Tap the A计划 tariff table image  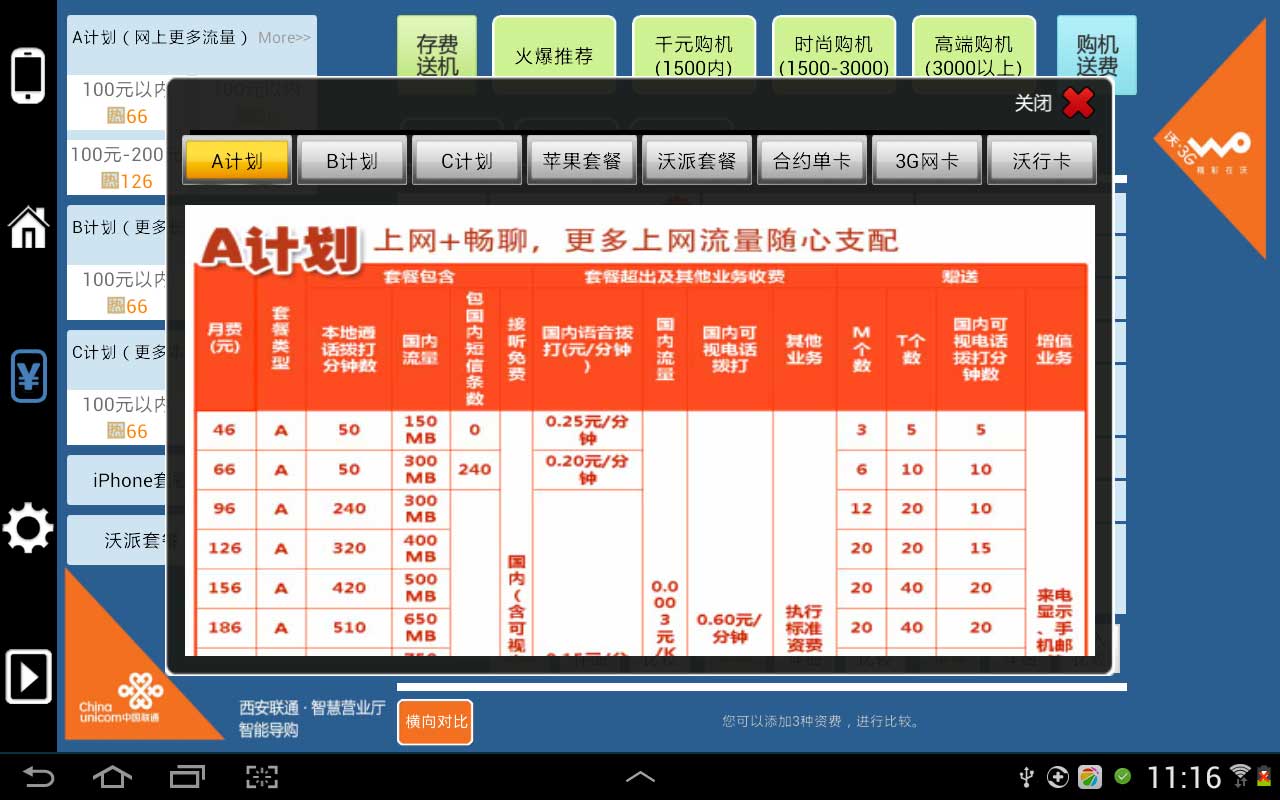click(x=640, y=430)
